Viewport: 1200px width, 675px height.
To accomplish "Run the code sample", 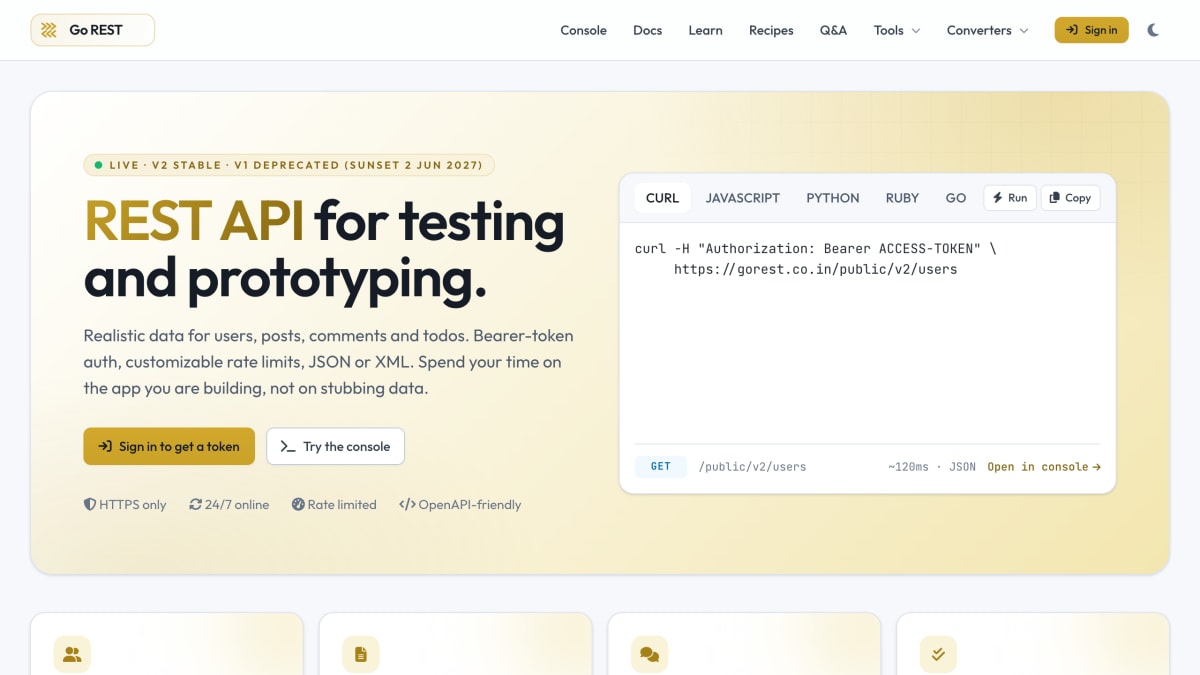I will point(1010,198).
